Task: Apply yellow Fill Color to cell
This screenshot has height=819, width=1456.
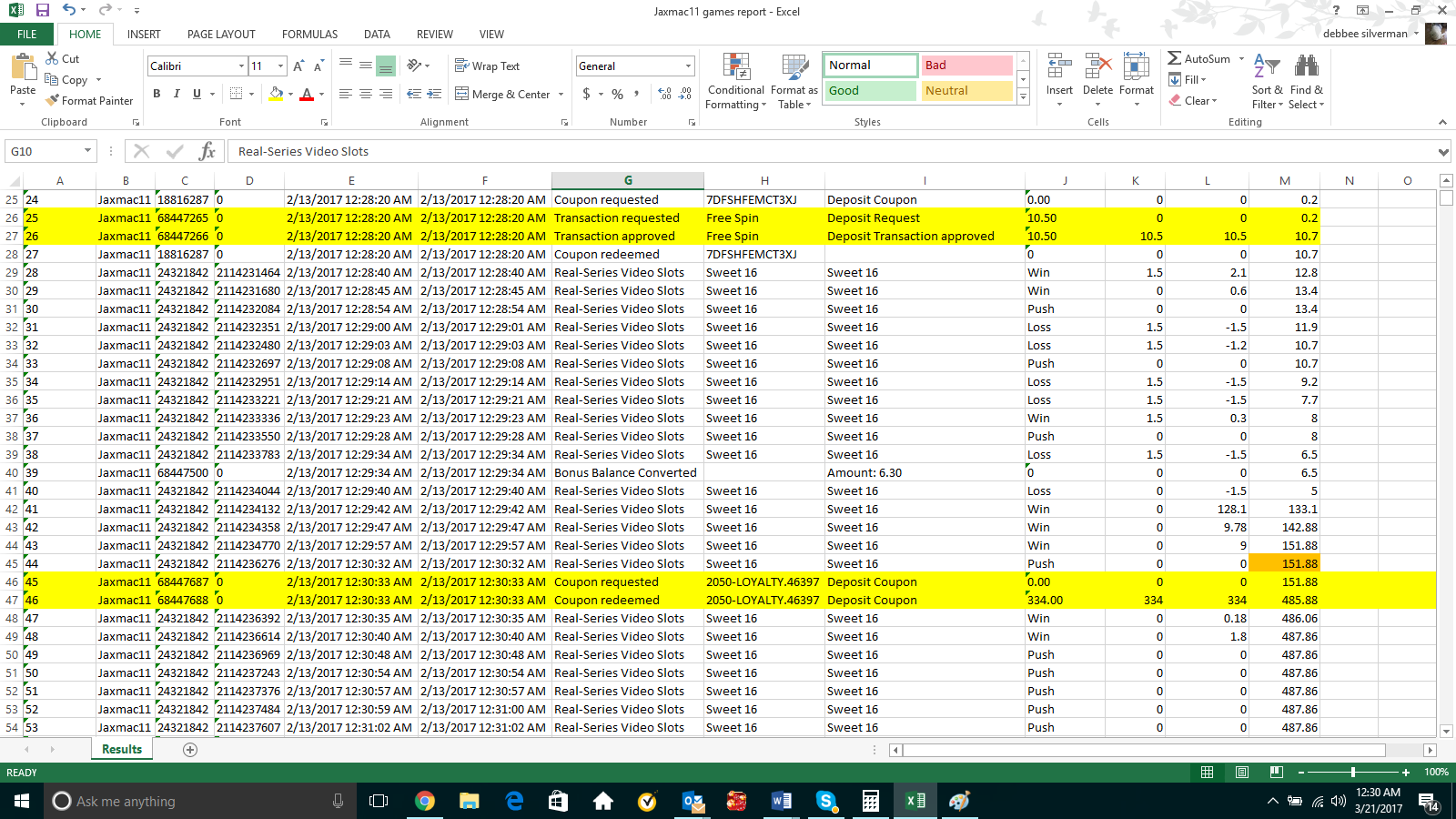Action: pyautogui.click(x=276, y=94)
